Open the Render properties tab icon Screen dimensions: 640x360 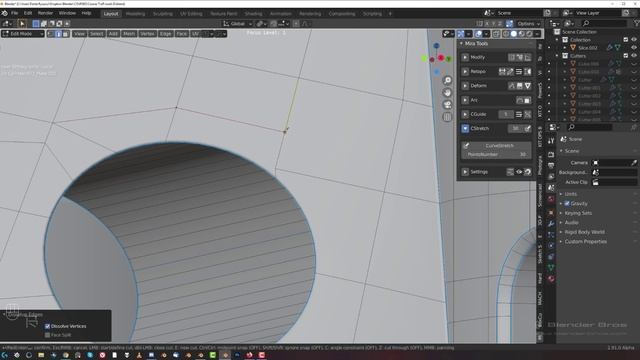(x=551, y=155)
